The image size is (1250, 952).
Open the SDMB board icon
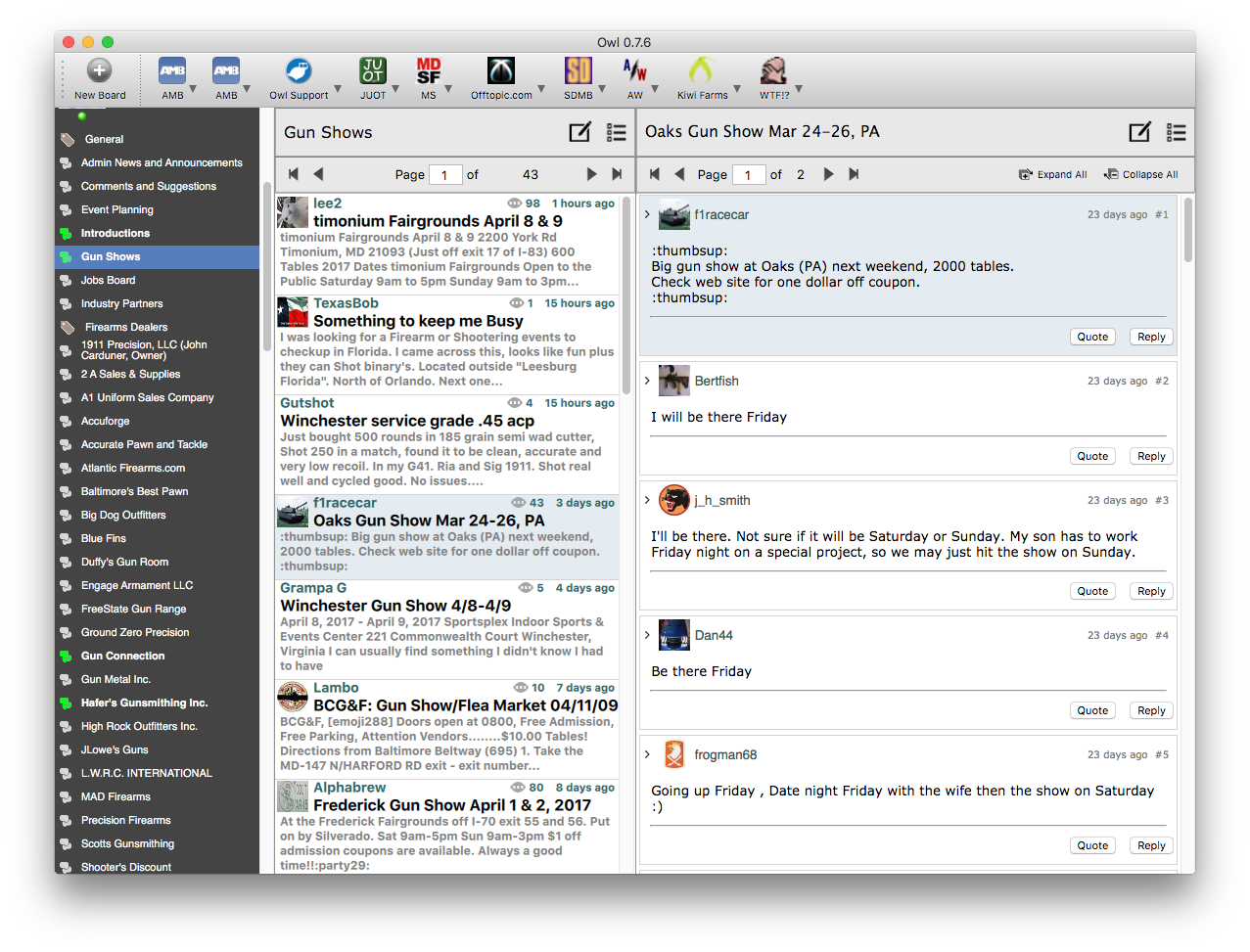(579, 70)
